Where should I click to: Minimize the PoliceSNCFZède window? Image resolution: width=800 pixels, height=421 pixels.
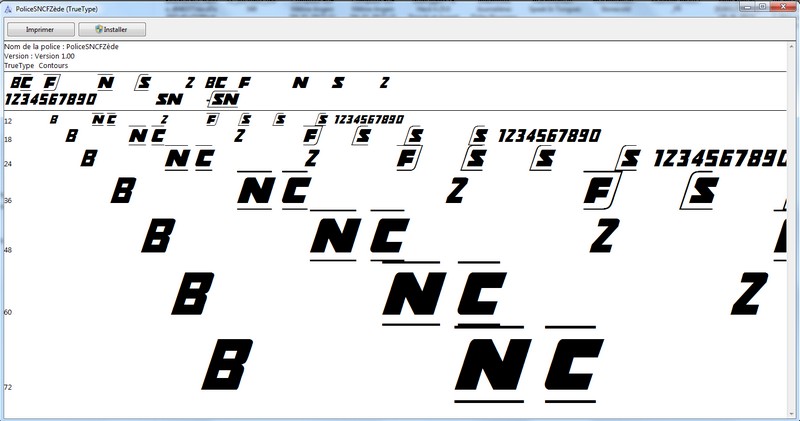click(x=747, y=7)
